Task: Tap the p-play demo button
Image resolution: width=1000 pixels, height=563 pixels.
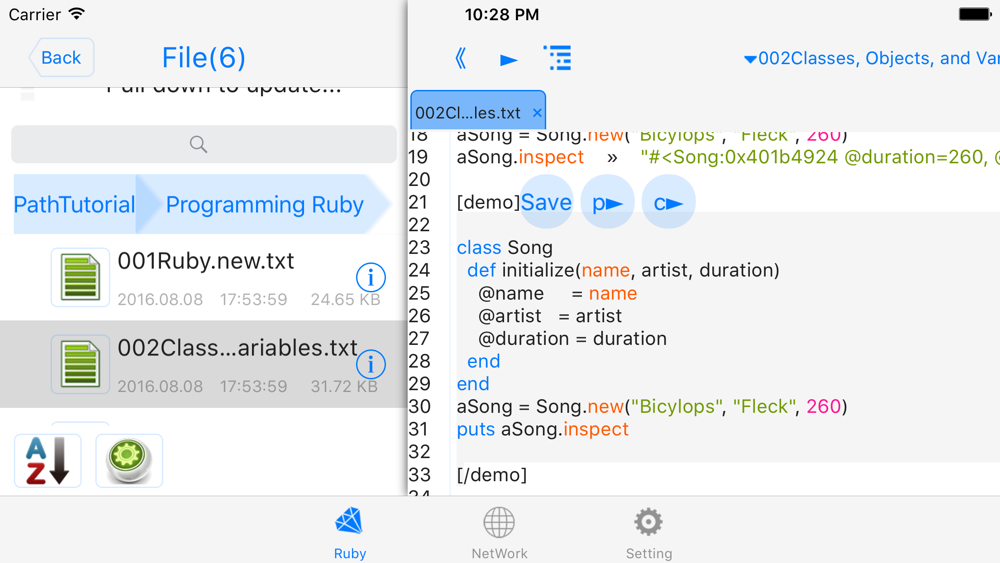Action: tap(607, 203)
